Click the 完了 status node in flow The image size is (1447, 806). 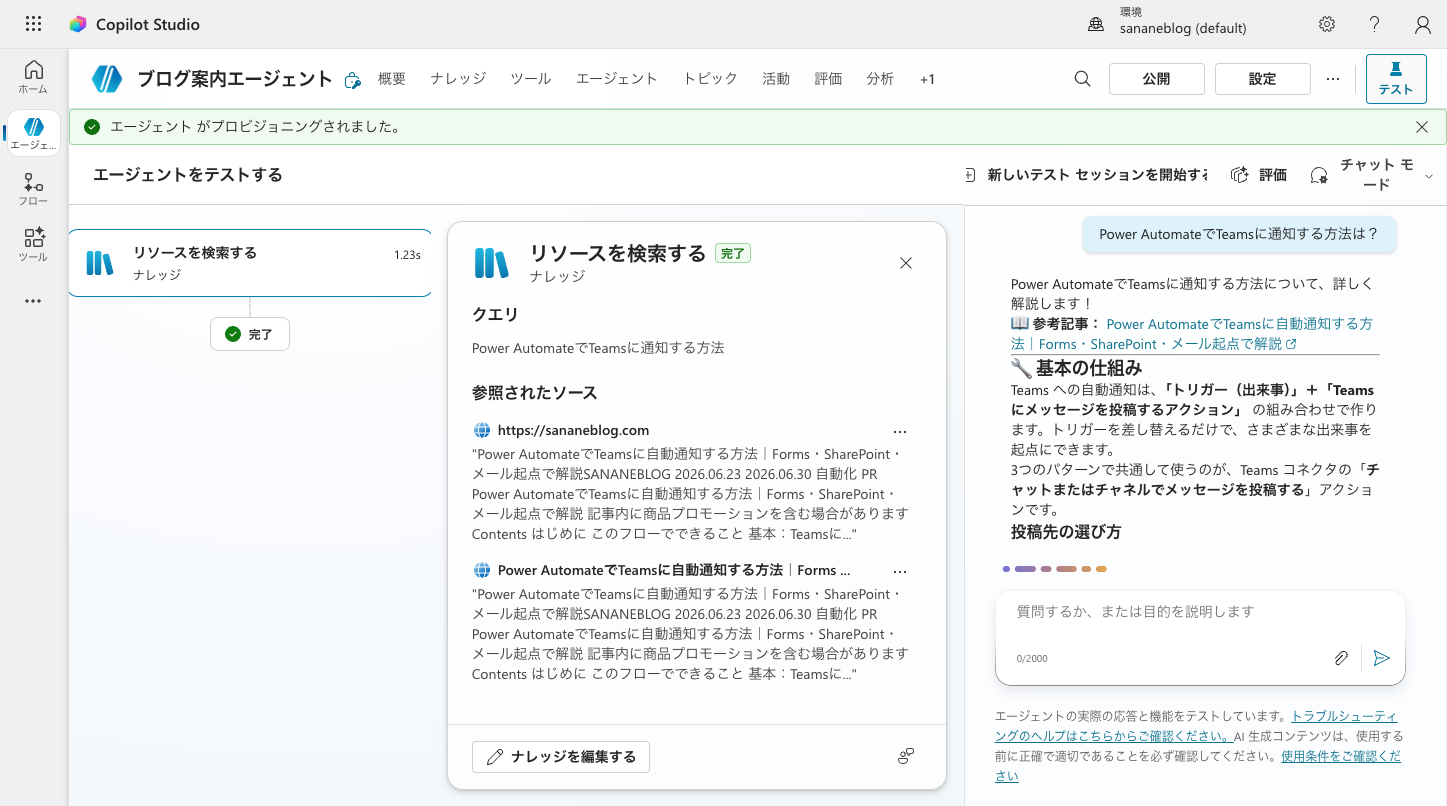tap(250, 334)
